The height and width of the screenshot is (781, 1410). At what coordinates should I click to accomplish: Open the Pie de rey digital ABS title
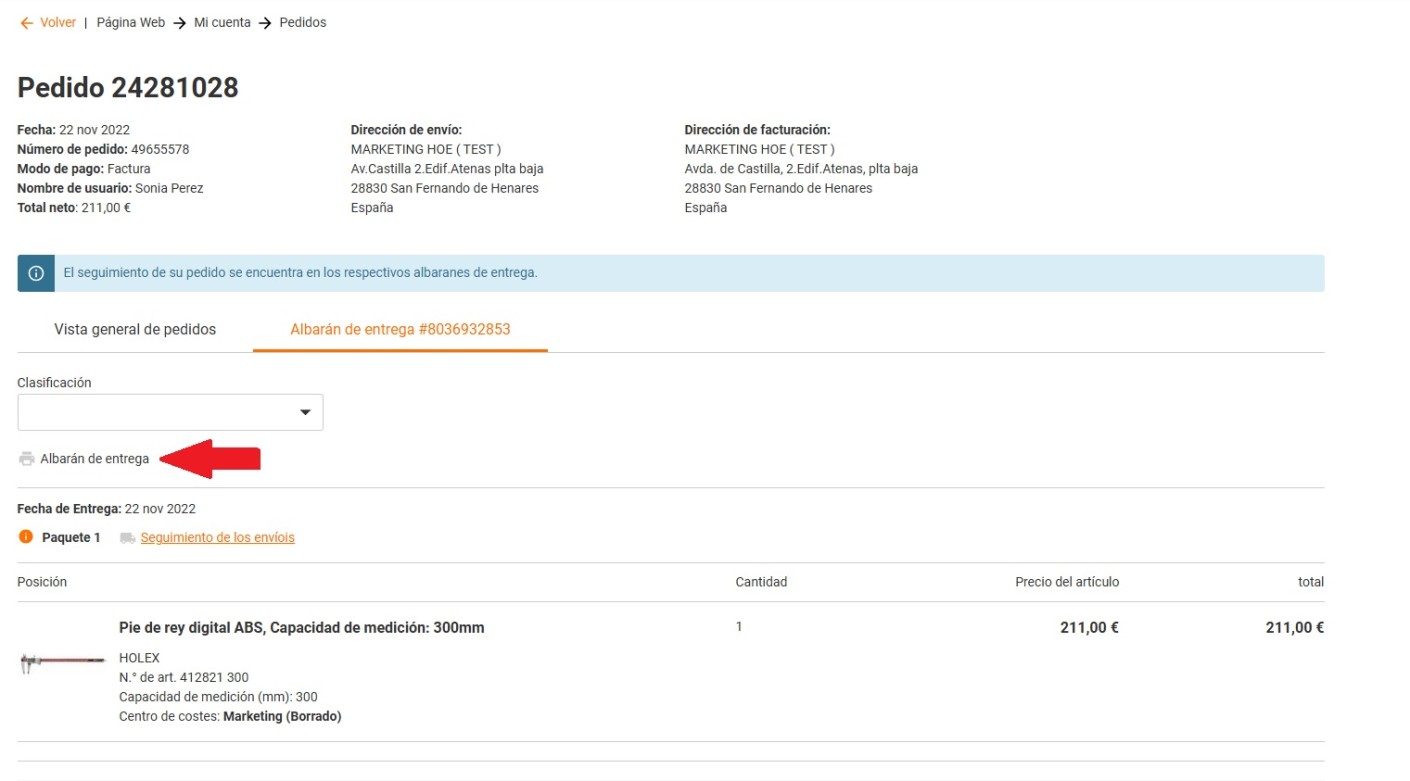coord(301,628)
